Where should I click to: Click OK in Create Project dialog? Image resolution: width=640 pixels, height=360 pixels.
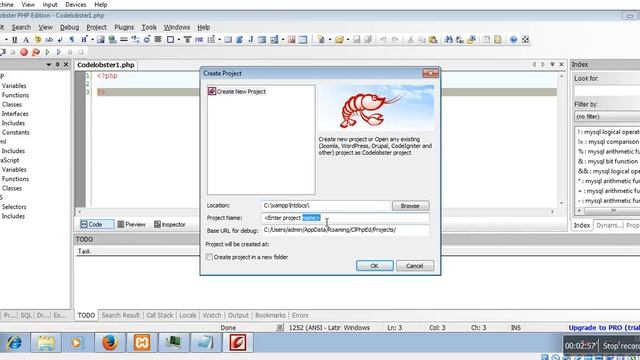375,266
